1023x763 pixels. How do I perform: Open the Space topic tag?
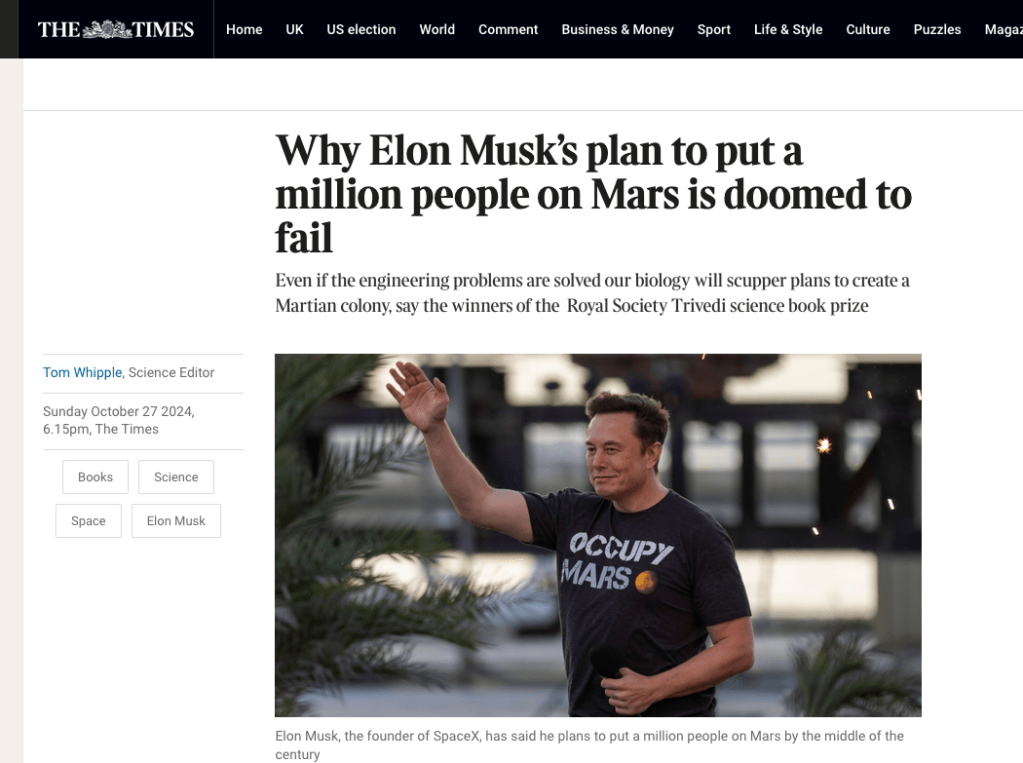[88, 521]
